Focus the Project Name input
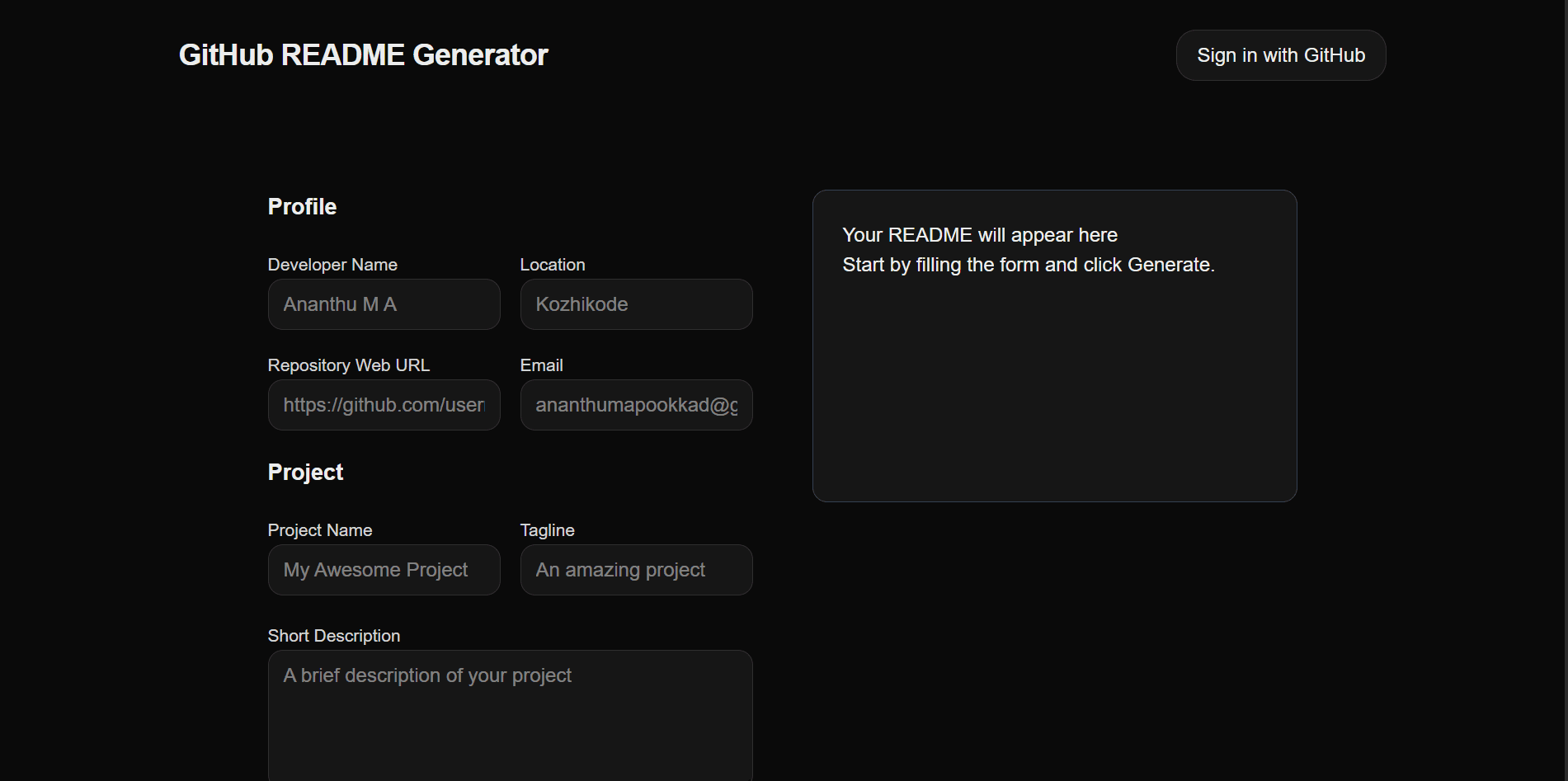Screen dimensions: 1568x781 [384, 570]
